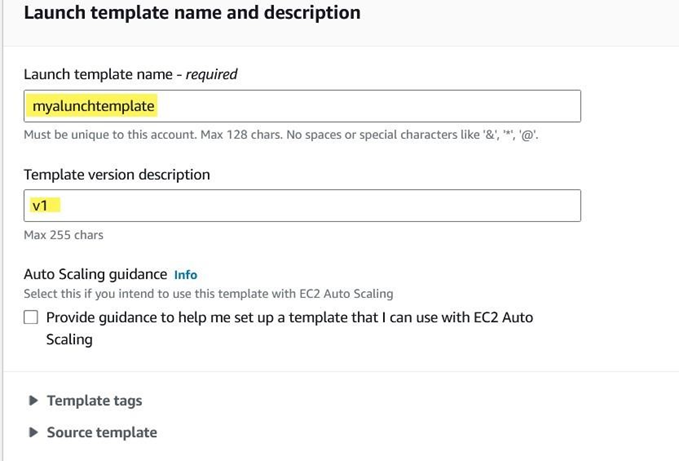Click the Template version description field
Image resolution: width=679 pixels, height=461 pixels.
click(302, 205)
